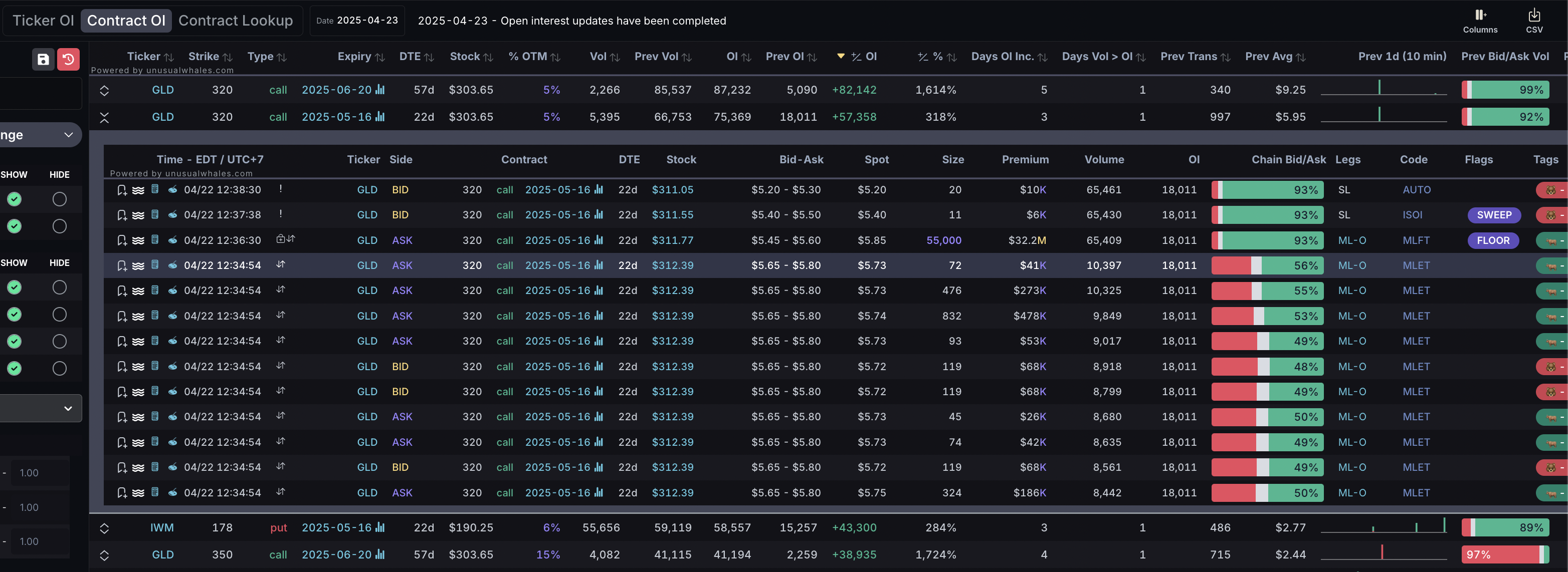
Task: Open the Contract Lookup tab
Action: pyautogui.click(x=236, y=21)
